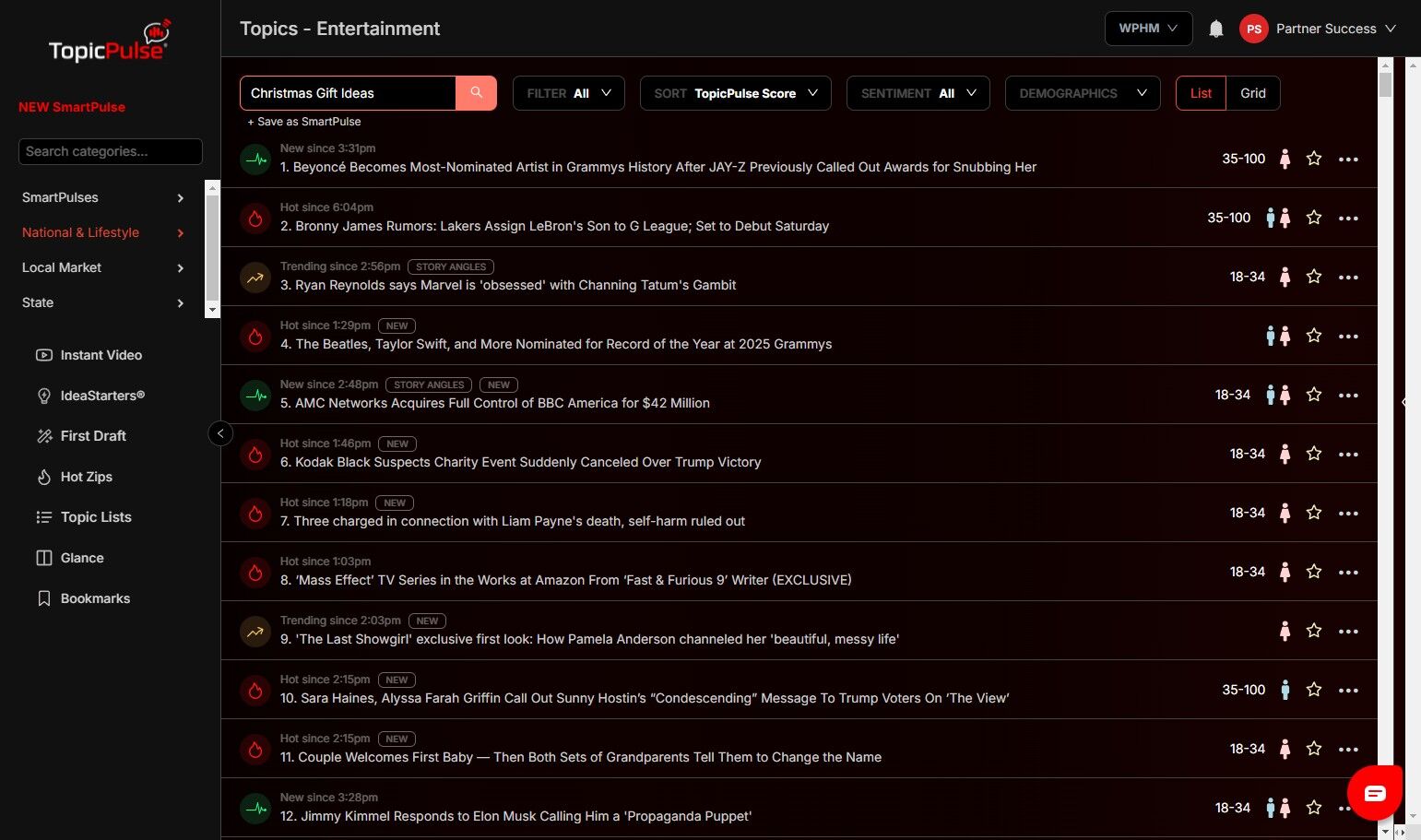Star the Bronny James Rumors story
Image resolution: width=1421 pixels, height=840 pixels.
(x=1314, y=218)
